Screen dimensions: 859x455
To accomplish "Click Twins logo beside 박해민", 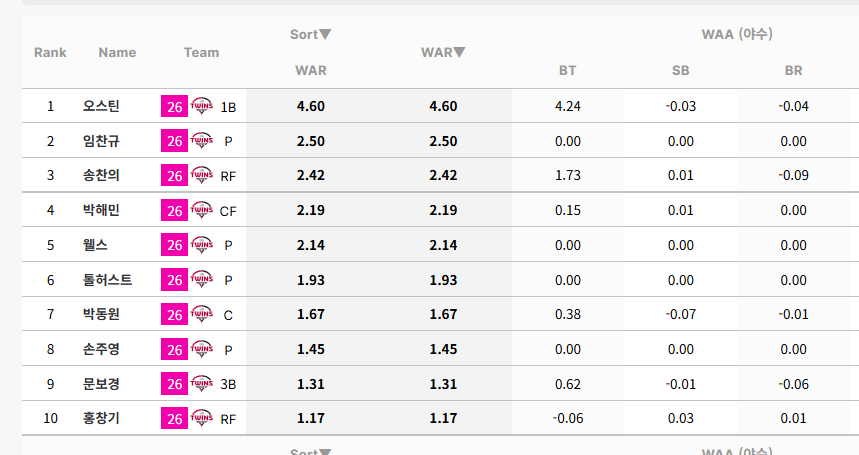I will pos(201,210).
